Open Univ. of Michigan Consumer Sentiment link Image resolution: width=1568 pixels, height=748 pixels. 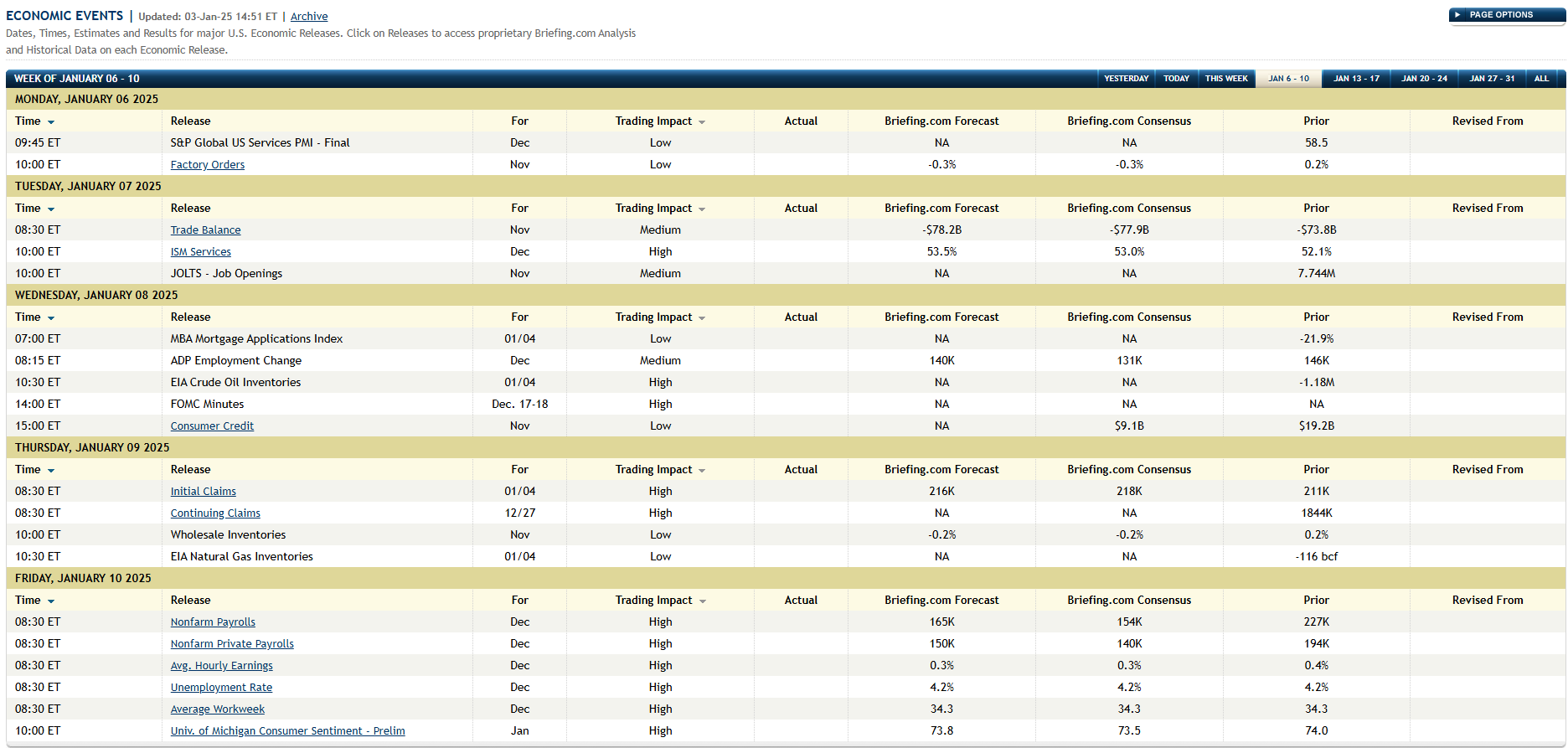click(x=288, y=731)
